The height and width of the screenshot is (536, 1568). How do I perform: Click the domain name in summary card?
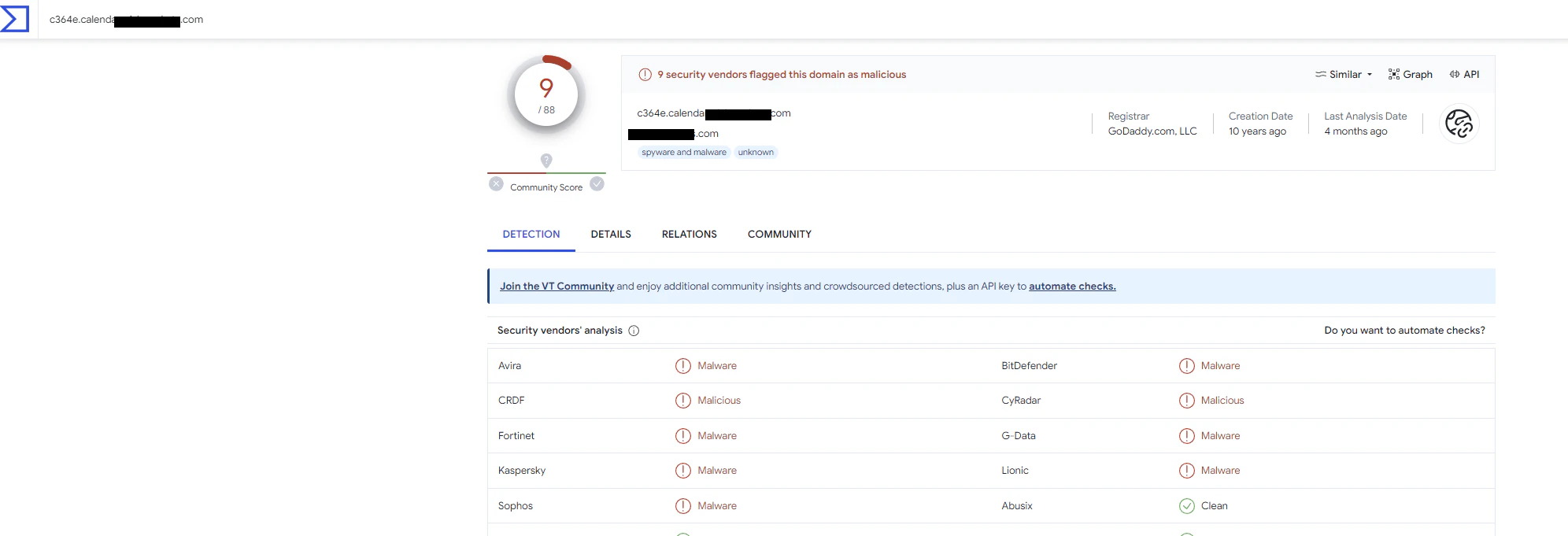pos(714,113)
